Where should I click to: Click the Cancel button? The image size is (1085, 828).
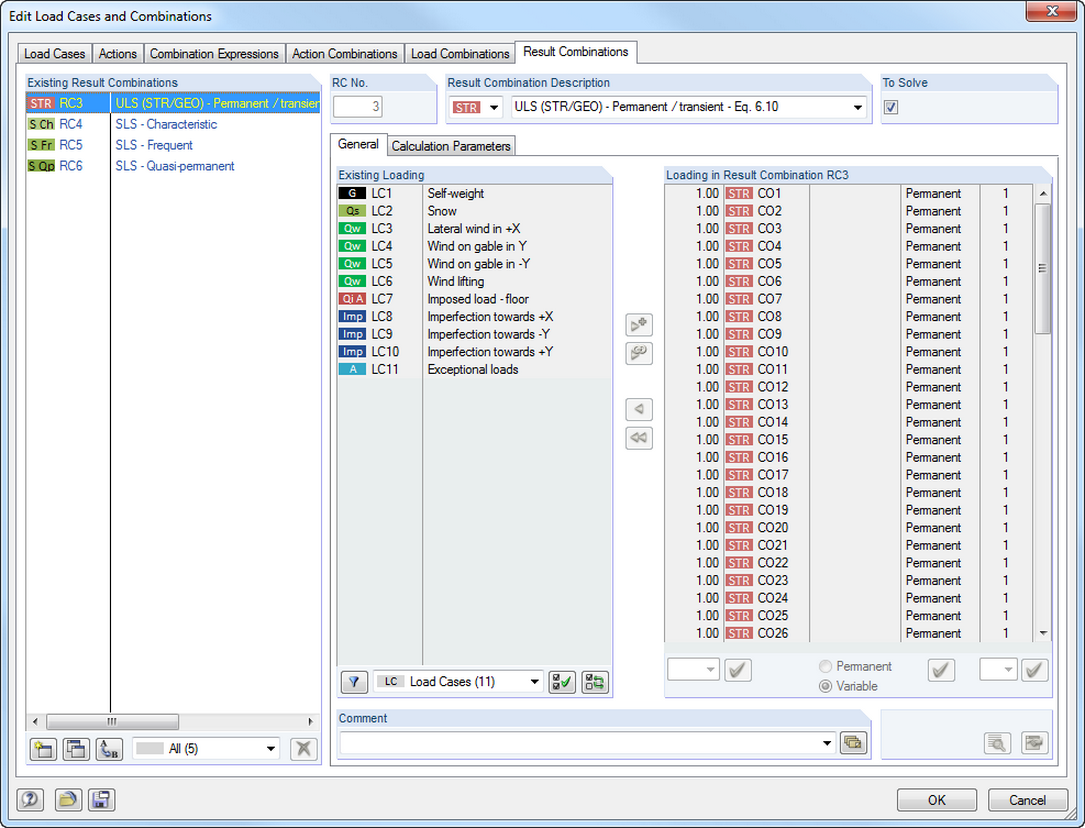(1027, 800)
